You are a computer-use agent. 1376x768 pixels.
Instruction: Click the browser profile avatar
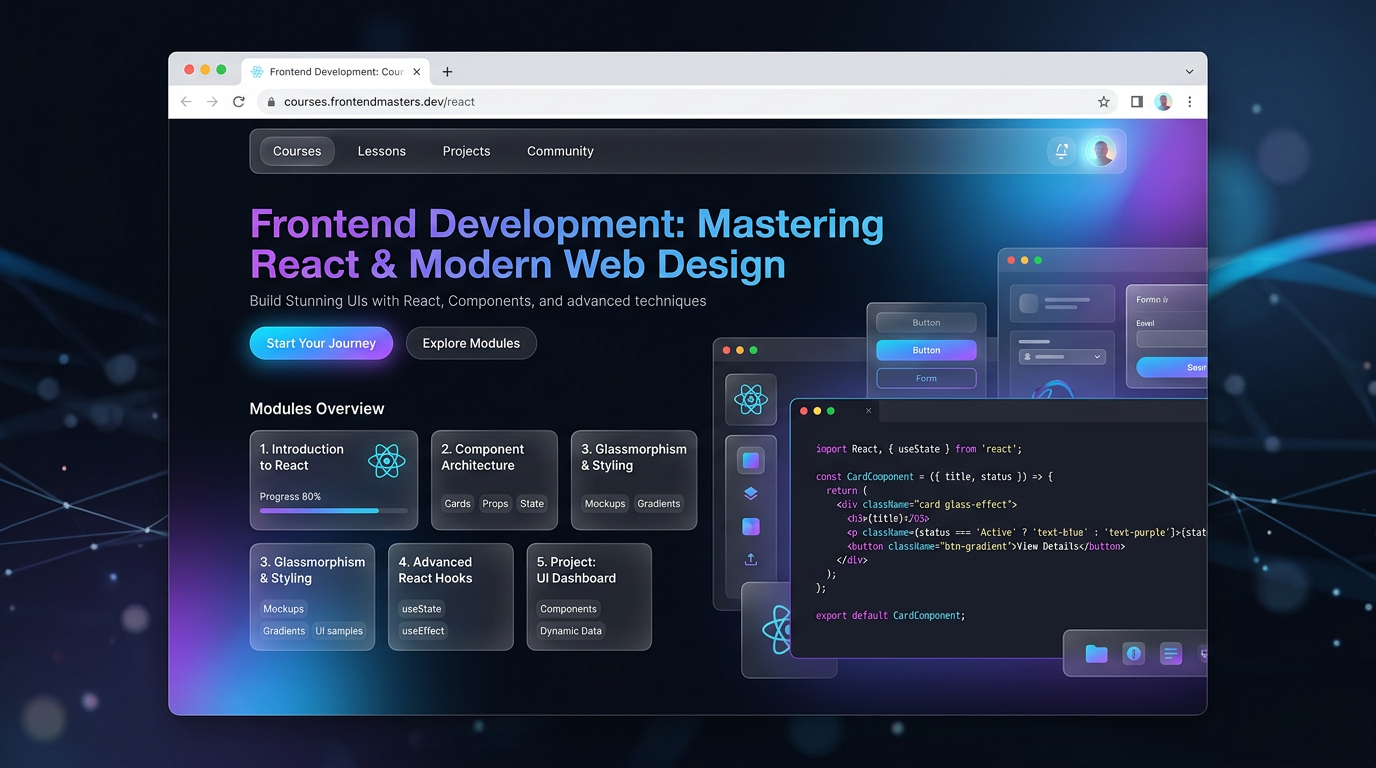1162,101
